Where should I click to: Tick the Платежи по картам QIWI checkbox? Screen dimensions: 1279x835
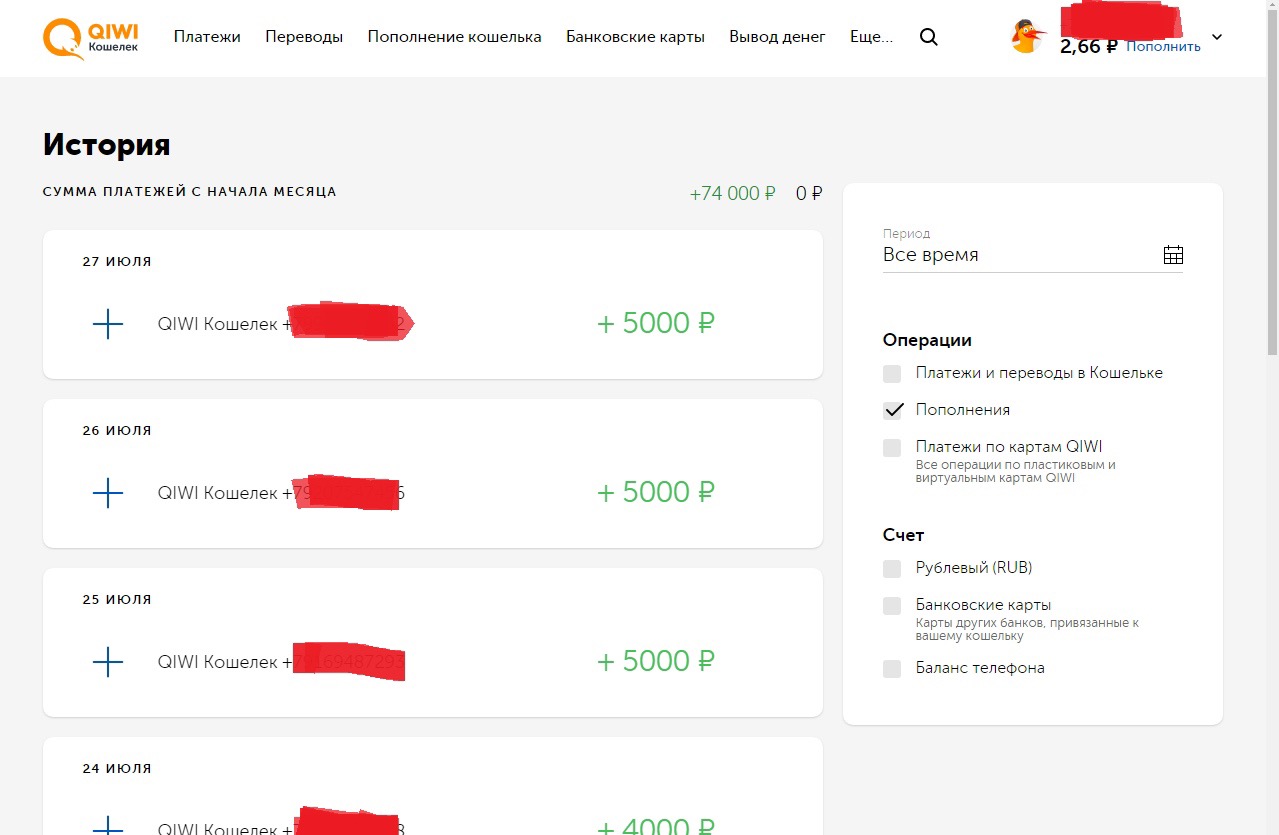click(892, 448)
